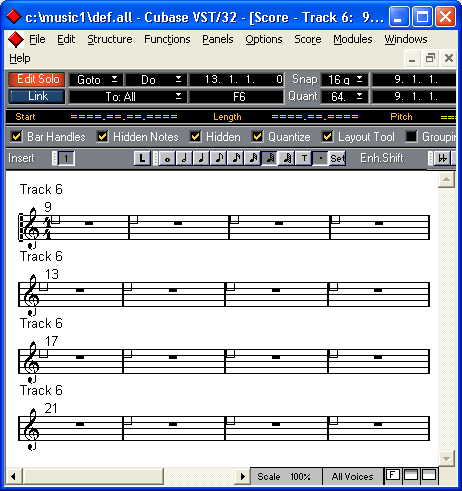The height and width of the screenshot is (491, 462).
Task: Click the double-flat enharmonic shift icon
Action: (443, 158)
